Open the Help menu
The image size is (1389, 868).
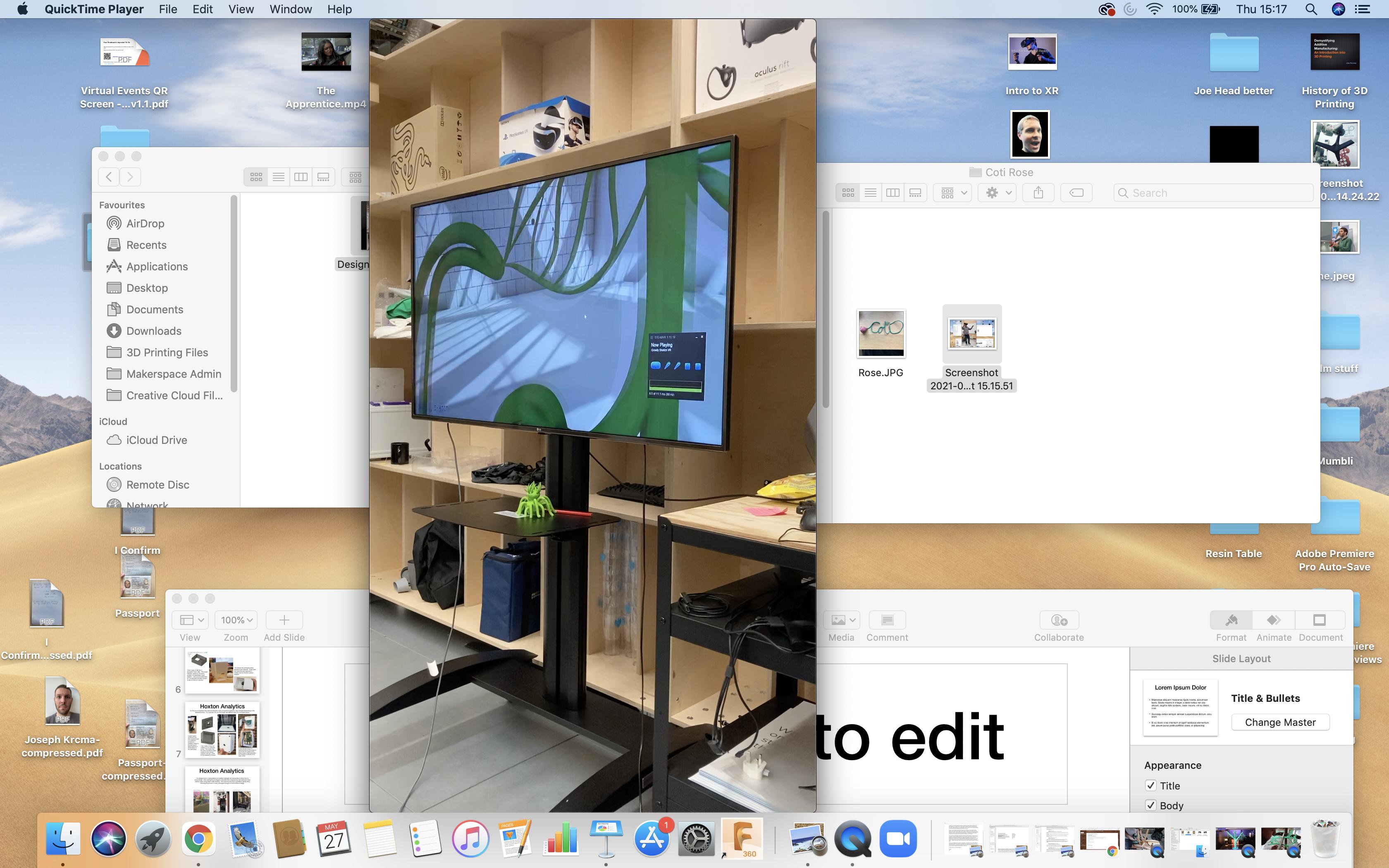pos(339,9)
